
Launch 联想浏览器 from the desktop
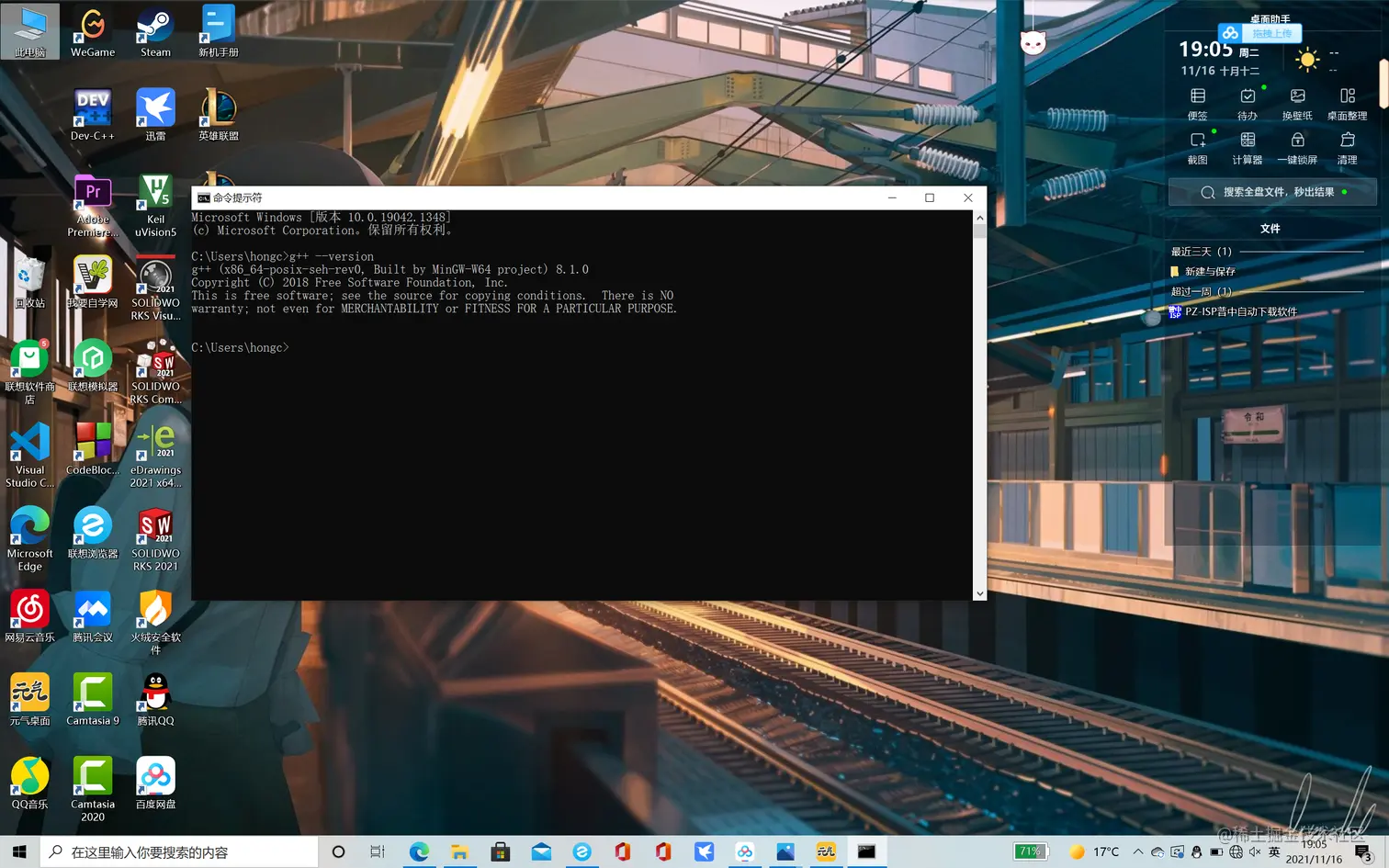(93, 533)
